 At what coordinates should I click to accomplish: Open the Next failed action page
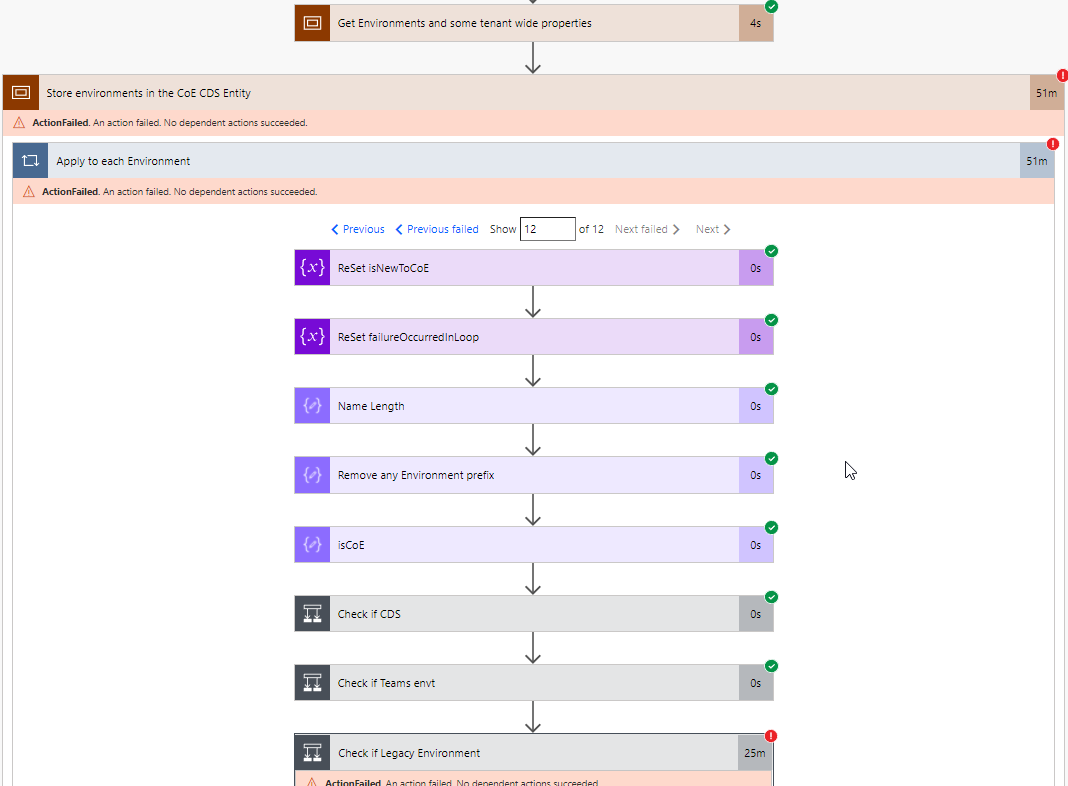tap(646, 229)
